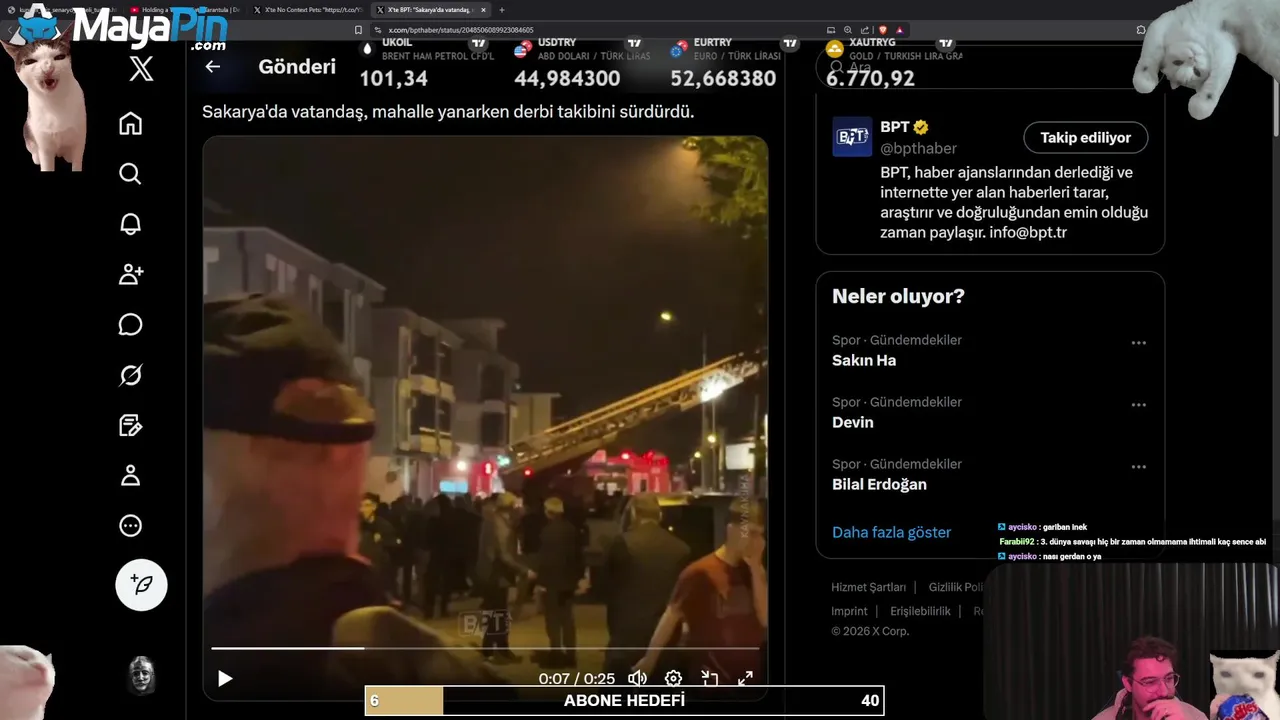Open the Erişilebilirlik footer link
The image size is (1280, 720).
click(x=920, y=611)
